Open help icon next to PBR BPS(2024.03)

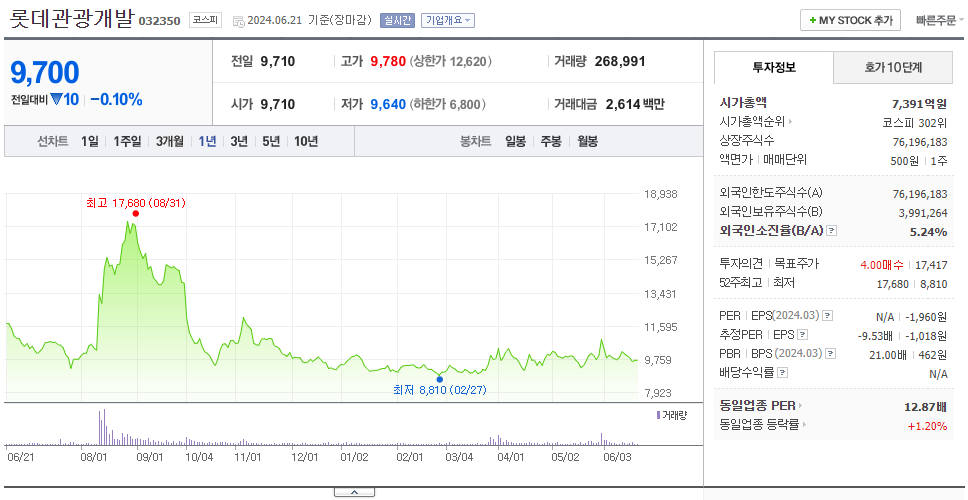coord(831,354)
